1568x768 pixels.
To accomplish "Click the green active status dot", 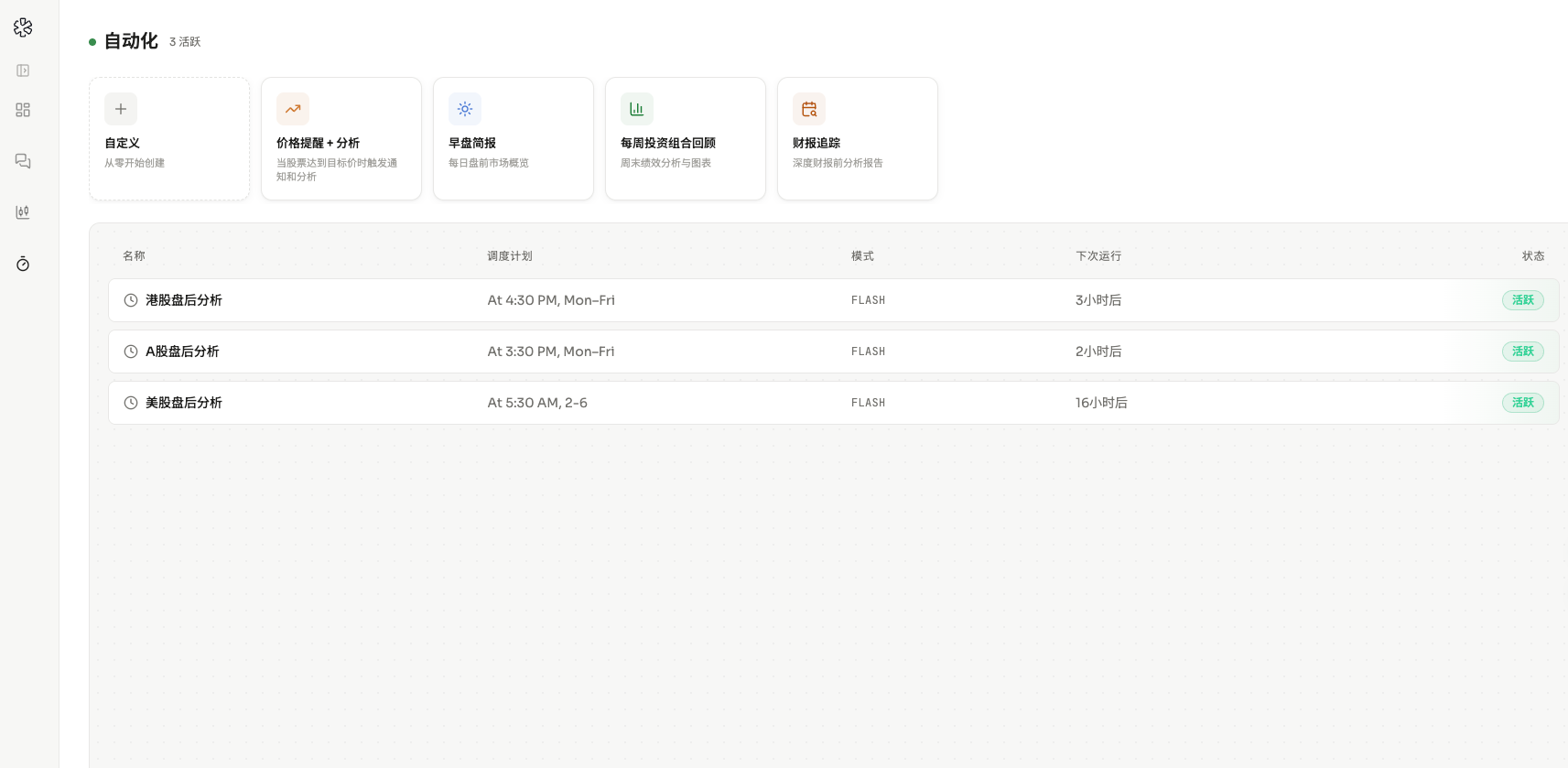I will [x=92, y=42].
